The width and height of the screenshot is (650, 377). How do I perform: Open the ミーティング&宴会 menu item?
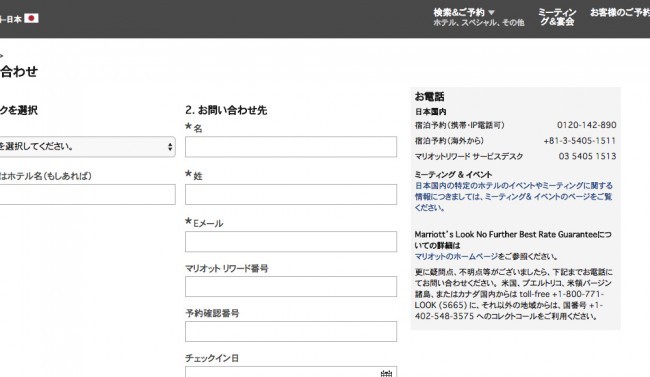tap(557, 17)
